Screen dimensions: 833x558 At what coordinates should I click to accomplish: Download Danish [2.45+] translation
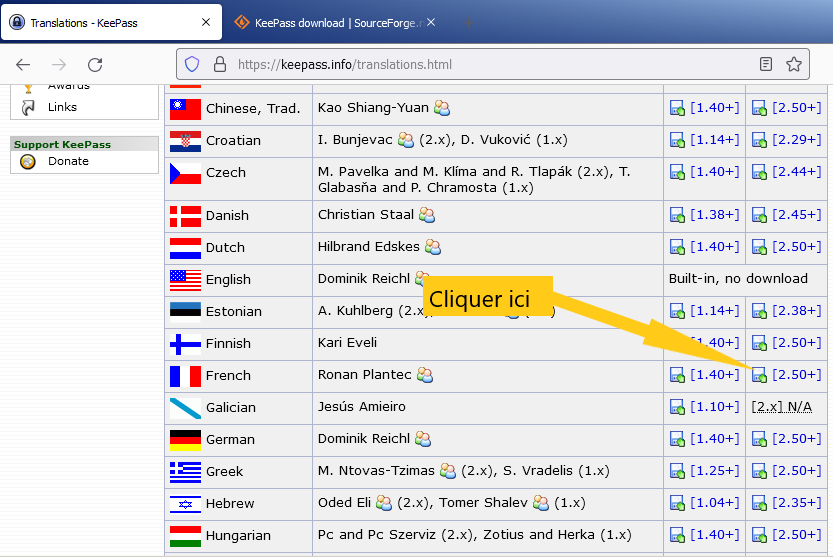(x=796, y=215)
